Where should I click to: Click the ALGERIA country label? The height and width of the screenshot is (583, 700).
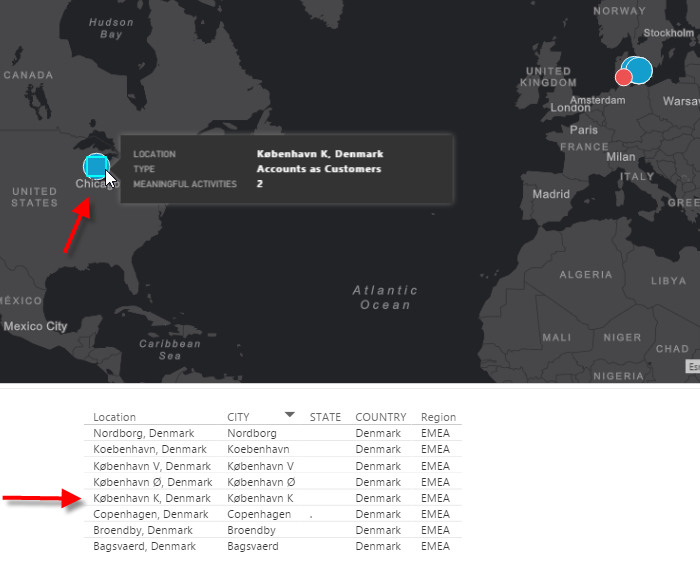586,275
